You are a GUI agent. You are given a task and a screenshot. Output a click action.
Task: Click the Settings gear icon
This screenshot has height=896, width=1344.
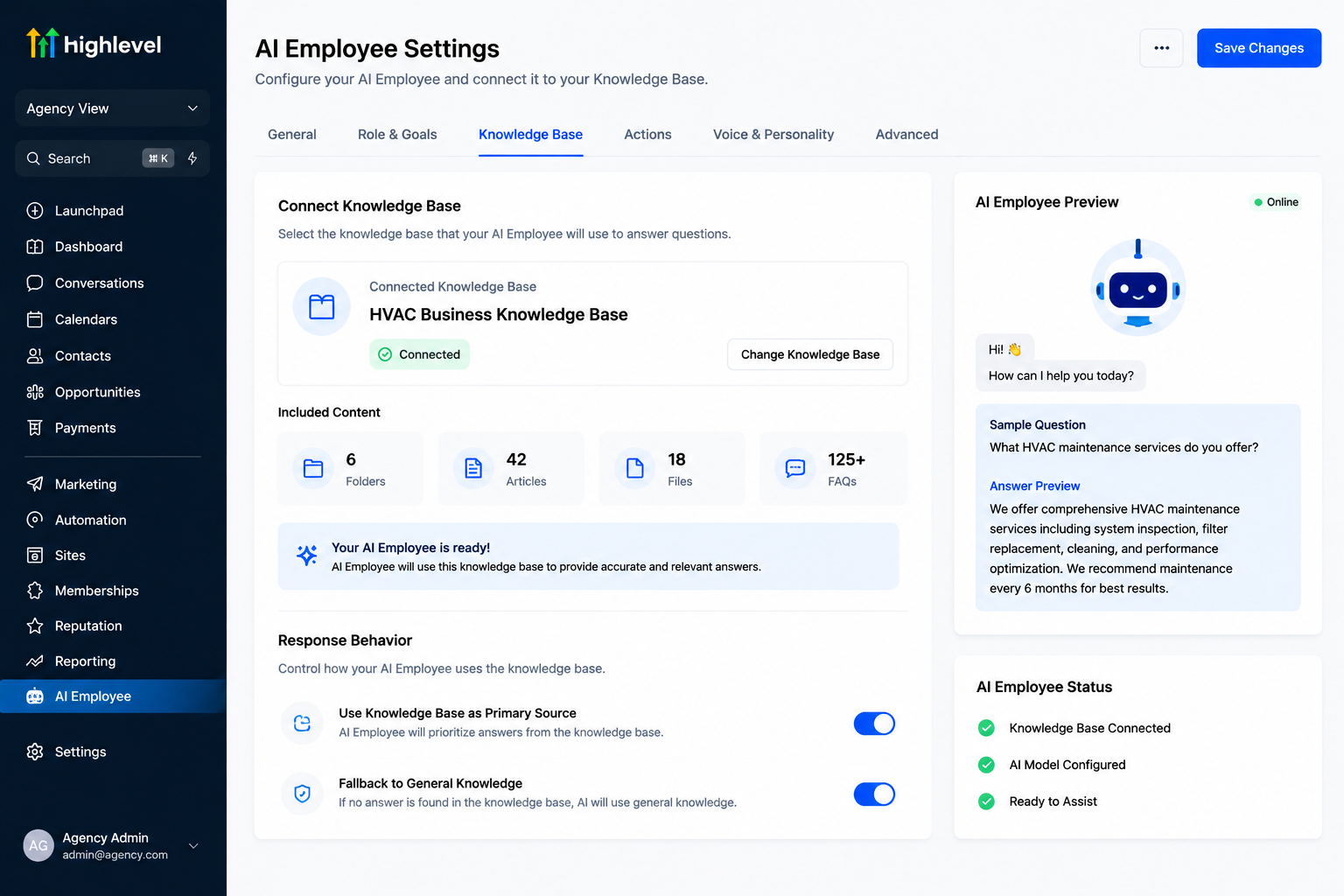point(35,752)
